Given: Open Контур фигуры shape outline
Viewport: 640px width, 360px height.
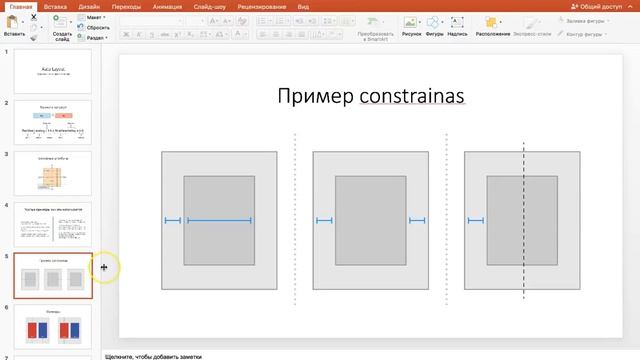Looking at the screenshot, I should tap(583, 34).
